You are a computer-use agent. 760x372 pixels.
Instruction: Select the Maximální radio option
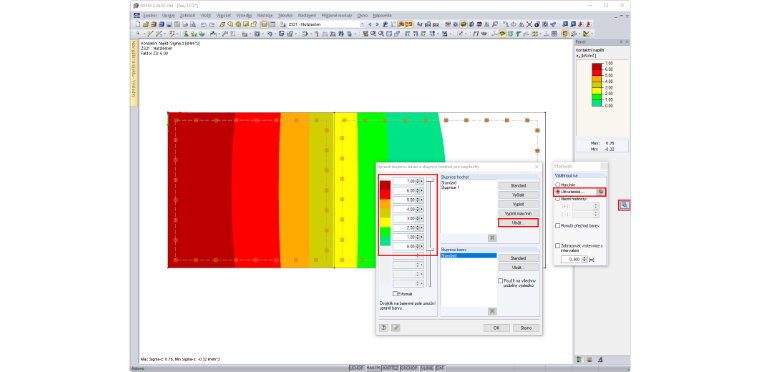(x=557, y=185)
